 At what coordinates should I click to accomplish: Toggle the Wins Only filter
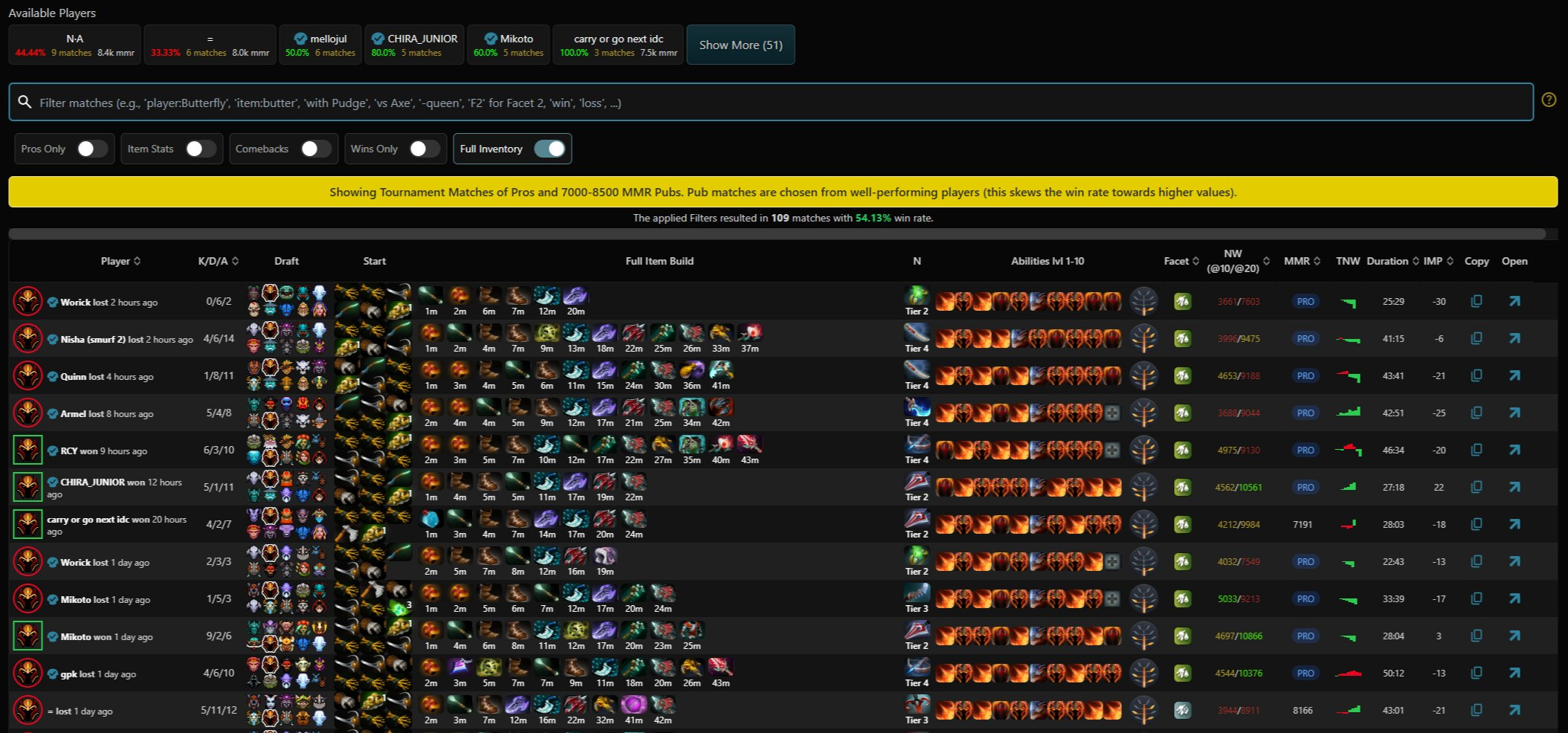click(x=425, y=149)
